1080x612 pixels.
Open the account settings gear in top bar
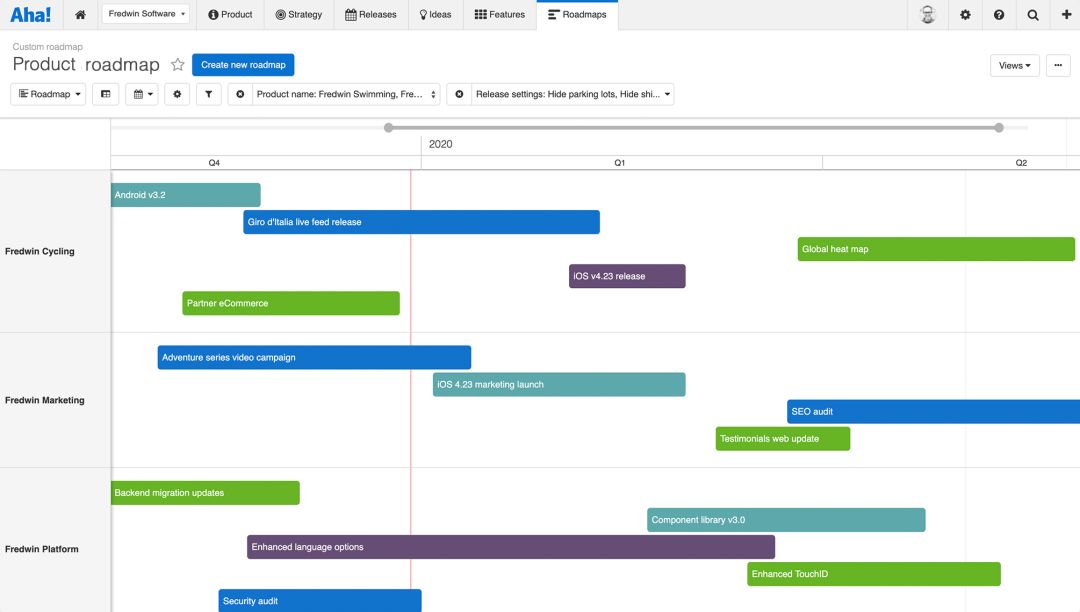965,15
